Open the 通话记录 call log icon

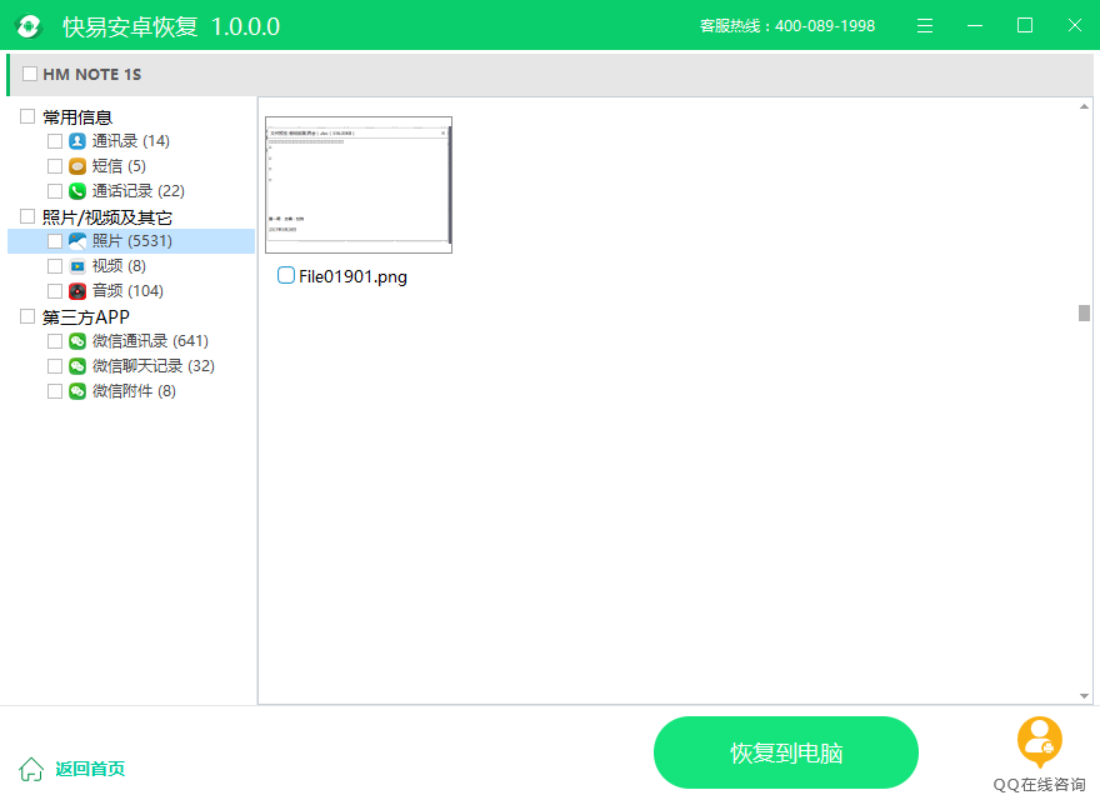(76, 191)
